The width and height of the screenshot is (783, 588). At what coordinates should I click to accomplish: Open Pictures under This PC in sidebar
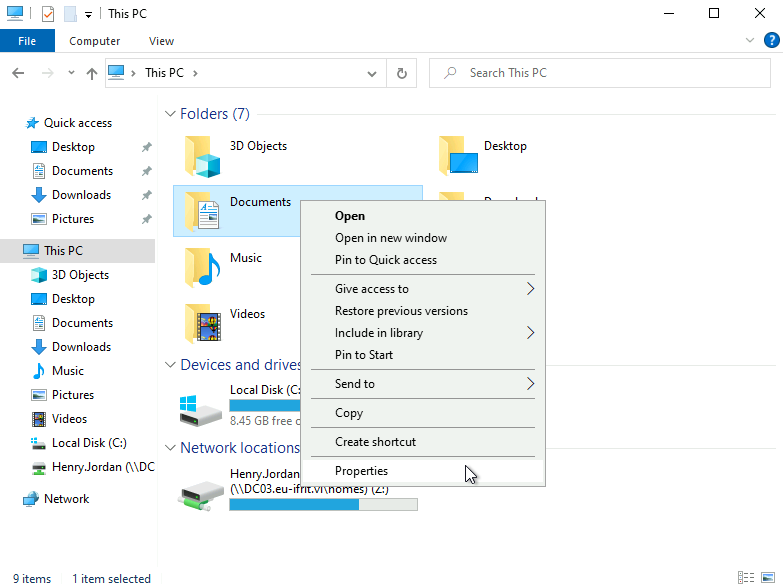coord(77,394)
